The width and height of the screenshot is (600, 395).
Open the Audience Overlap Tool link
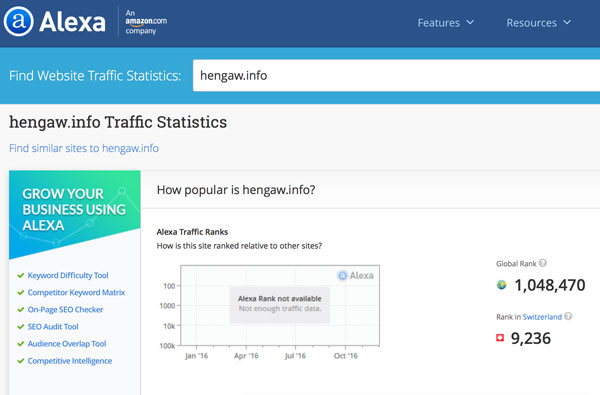(67, 344)
